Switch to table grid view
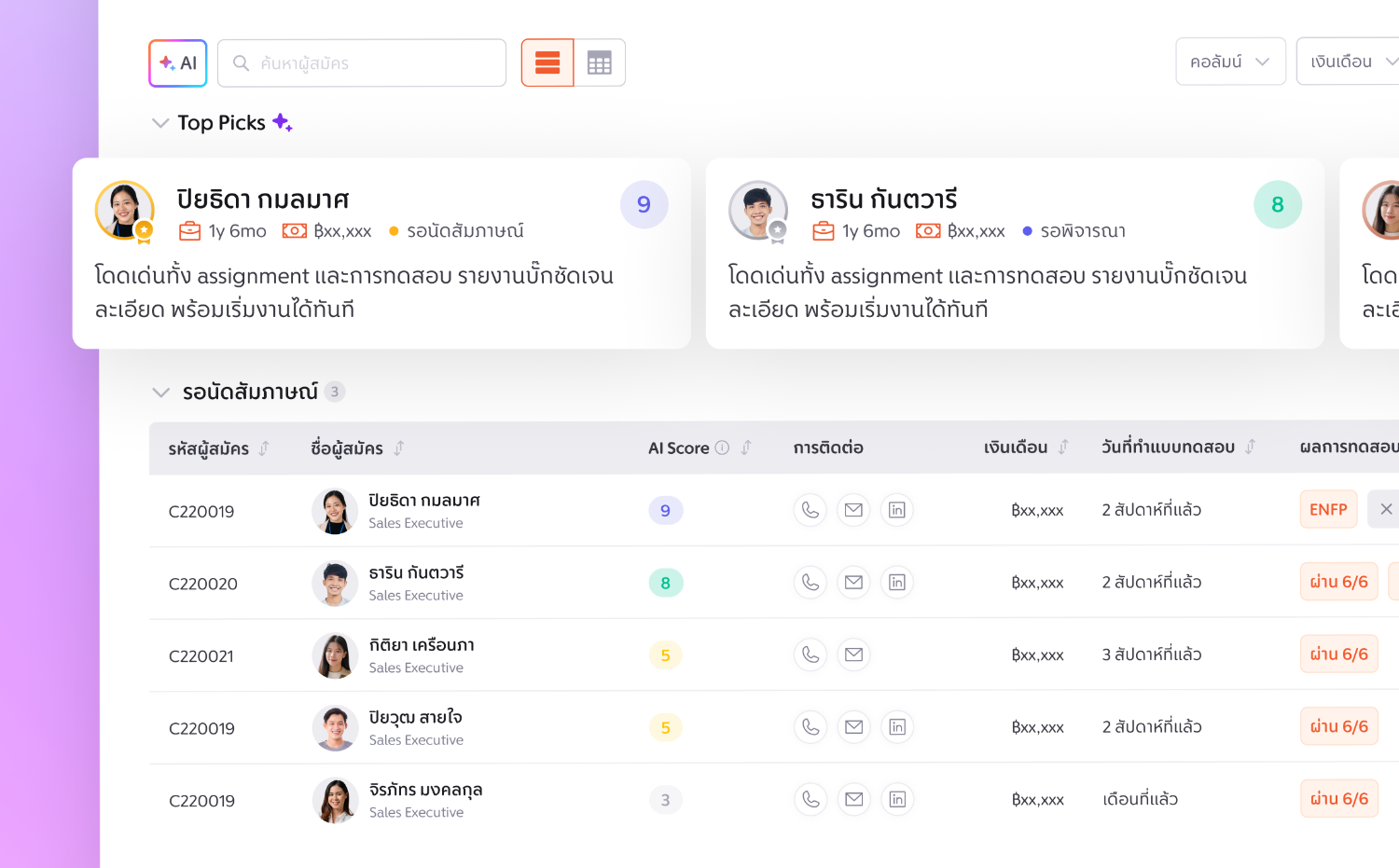Image resolution: width=1399 pixels, height=868 pixels. click(600, 63)
